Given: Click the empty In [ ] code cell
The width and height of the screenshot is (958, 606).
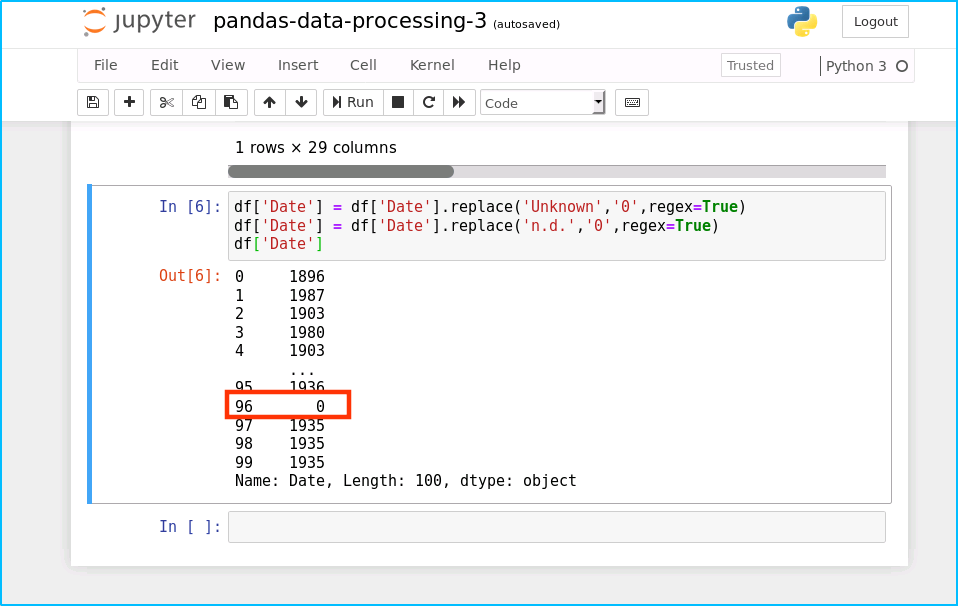Looking at the screenshot, I should point(557,527).
